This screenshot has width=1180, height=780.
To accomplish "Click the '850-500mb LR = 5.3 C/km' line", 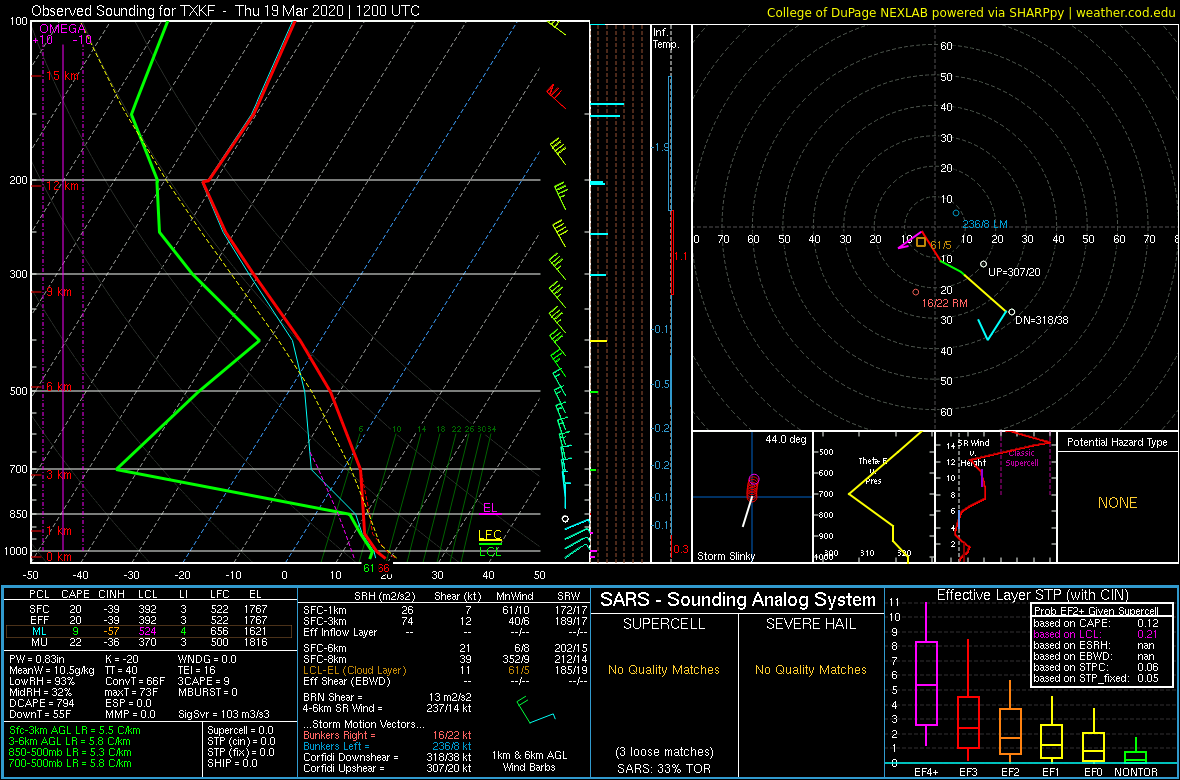I will [75, 751].
